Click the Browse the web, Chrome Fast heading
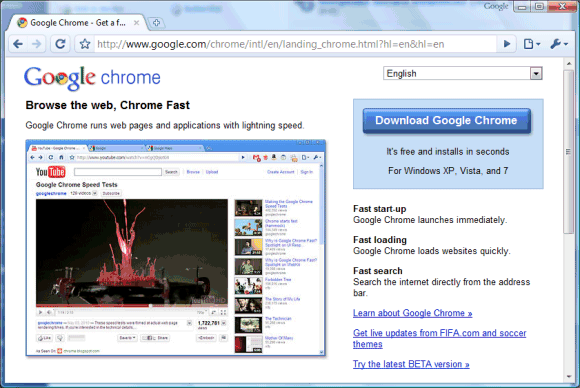The width and height of the screenshot is (580, 388). point(108,105)
